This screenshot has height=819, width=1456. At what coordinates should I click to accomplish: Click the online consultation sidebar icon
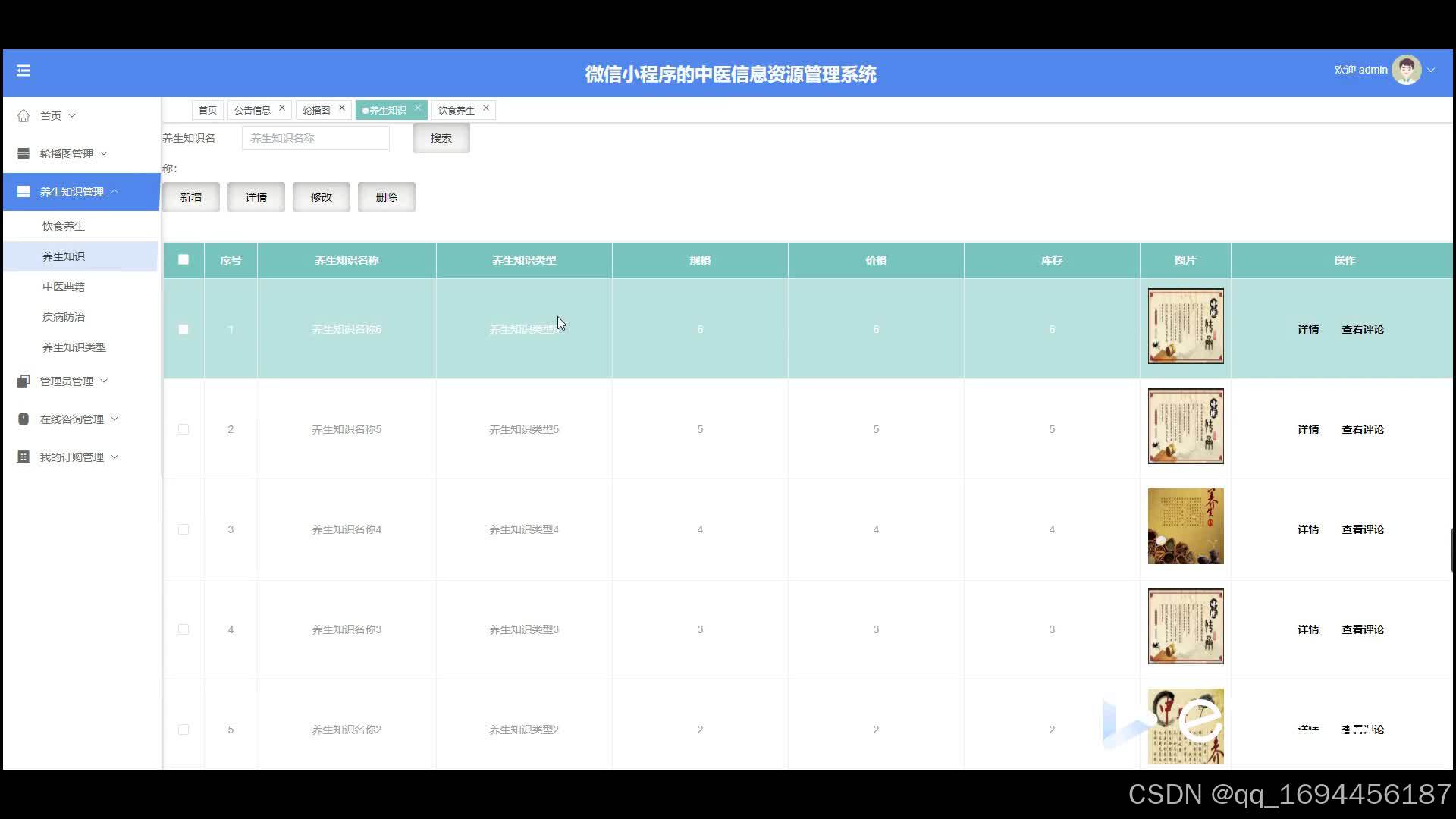coord(24,419)
